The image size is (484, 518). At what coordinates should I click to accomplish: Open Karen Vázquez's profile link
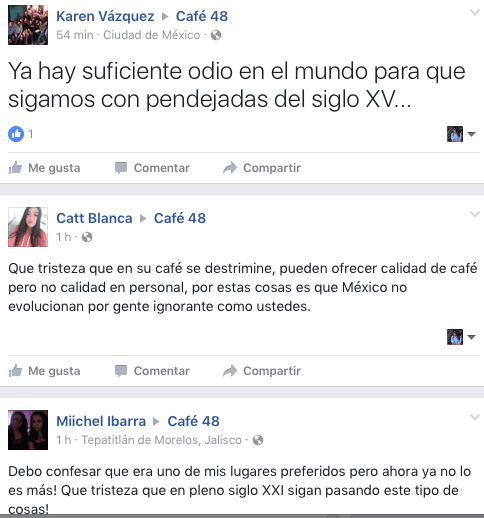(x=105, y=16)
